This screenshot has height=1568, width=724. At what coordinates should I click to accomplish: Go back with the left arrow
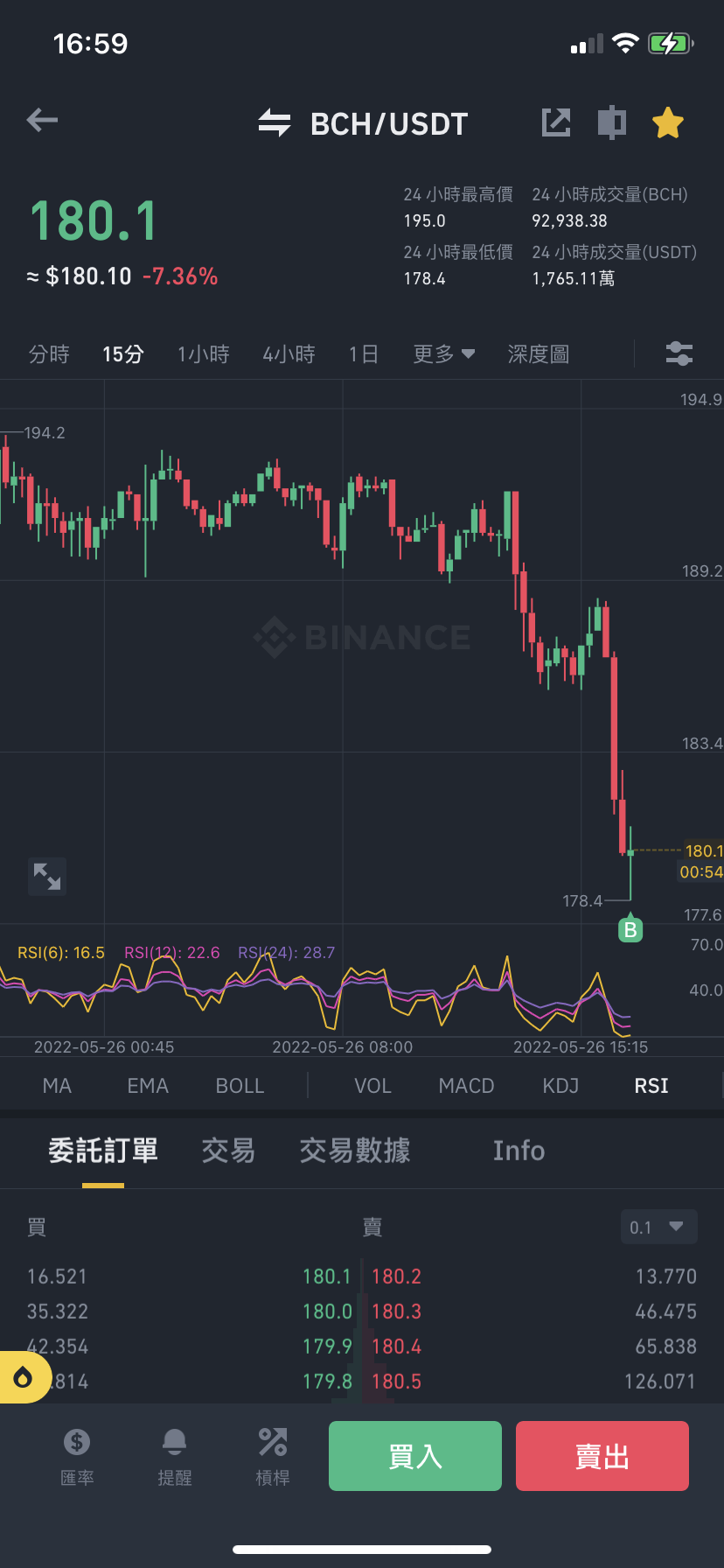click(42, 121)
